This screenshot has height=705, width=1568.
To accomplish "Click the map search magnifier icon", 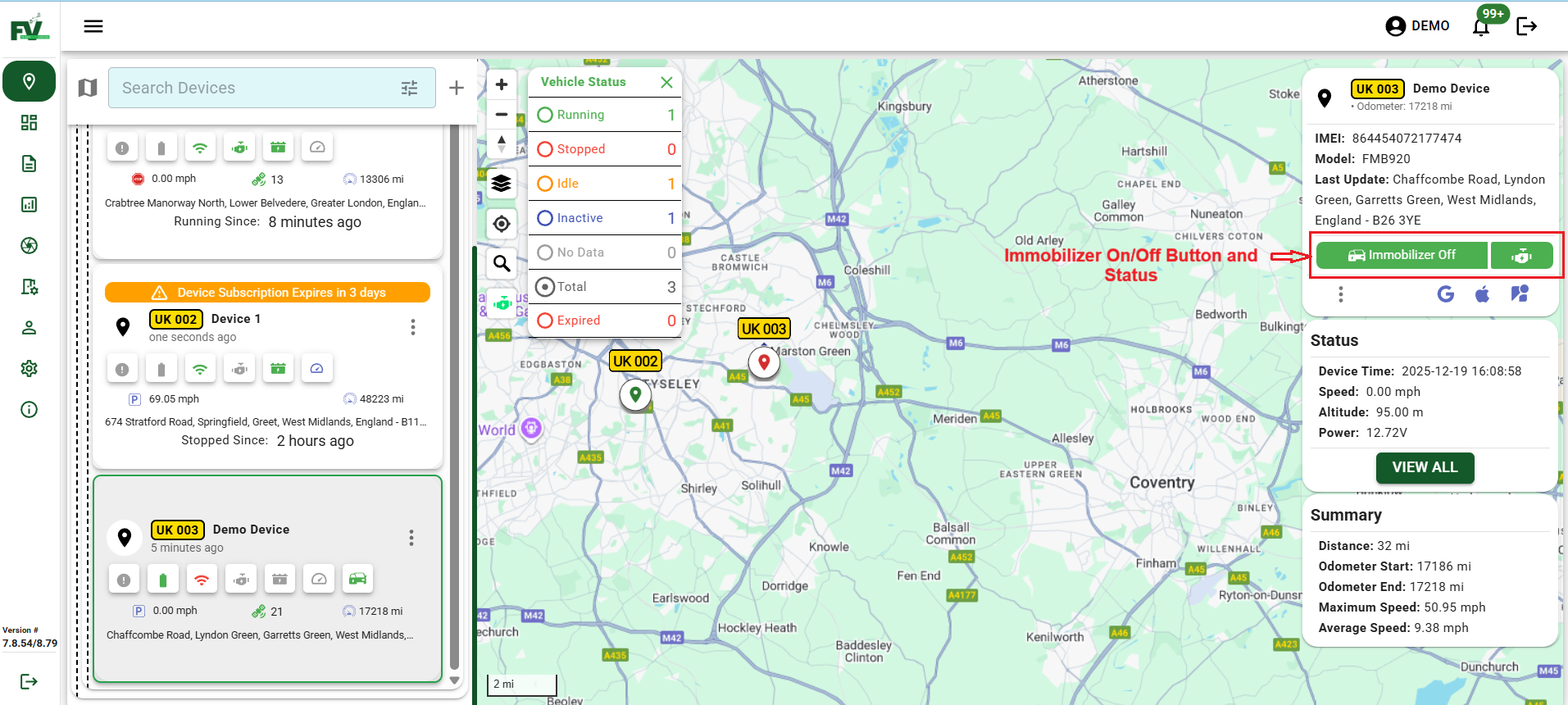I will click(502, 263).
